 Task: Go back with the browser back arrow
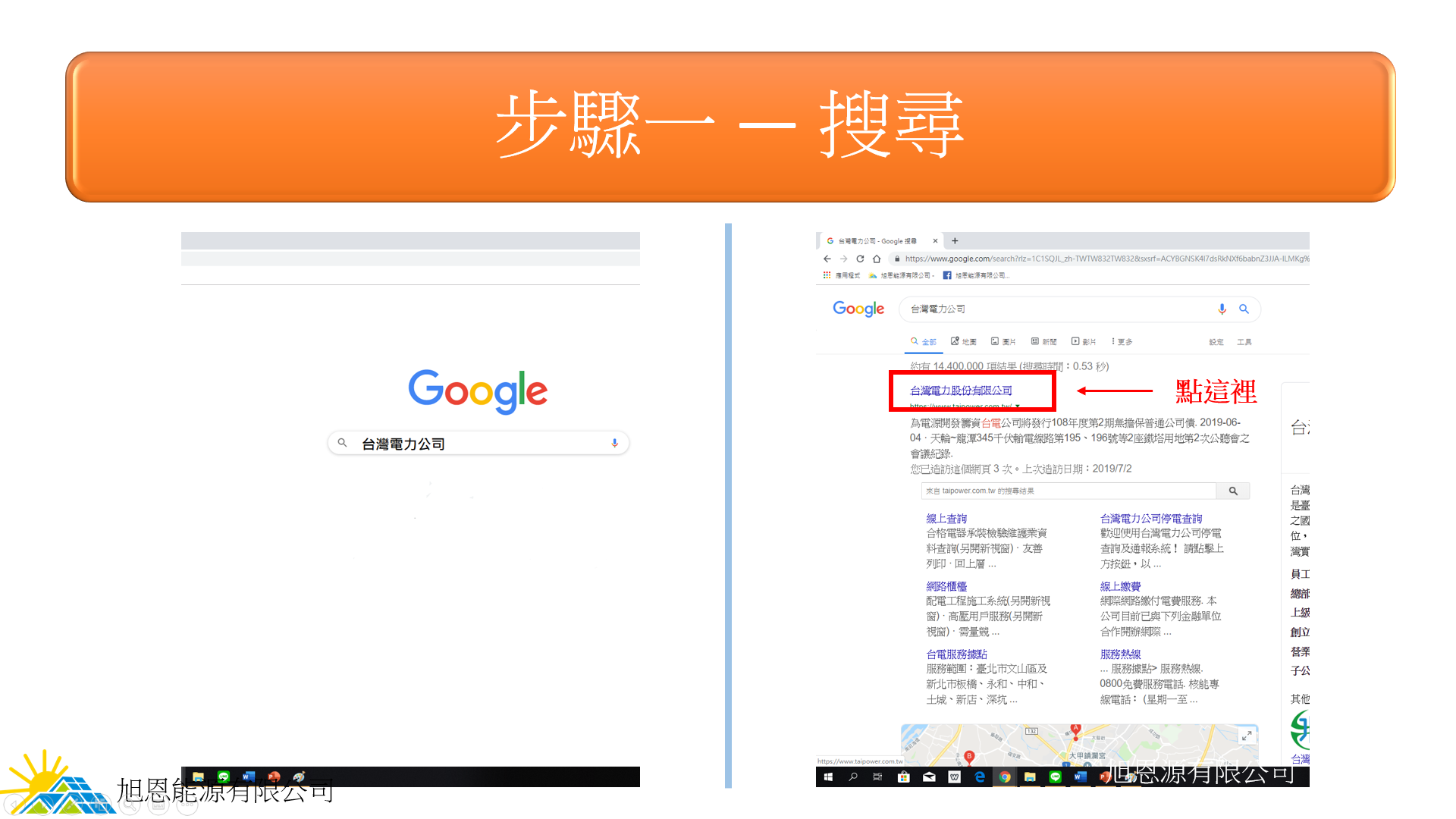pos(827,259)
